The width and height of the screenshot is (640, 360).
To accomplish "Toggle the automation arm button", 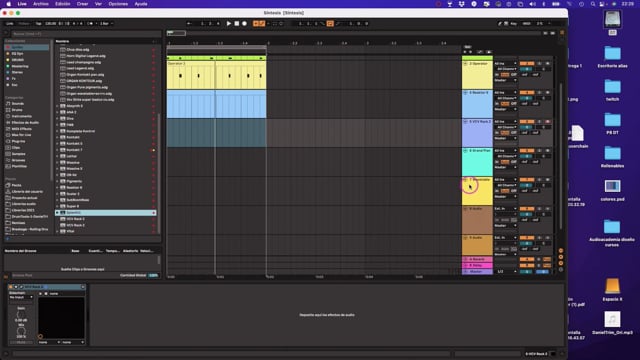I will pyautogui.click(x=262, y=24).
